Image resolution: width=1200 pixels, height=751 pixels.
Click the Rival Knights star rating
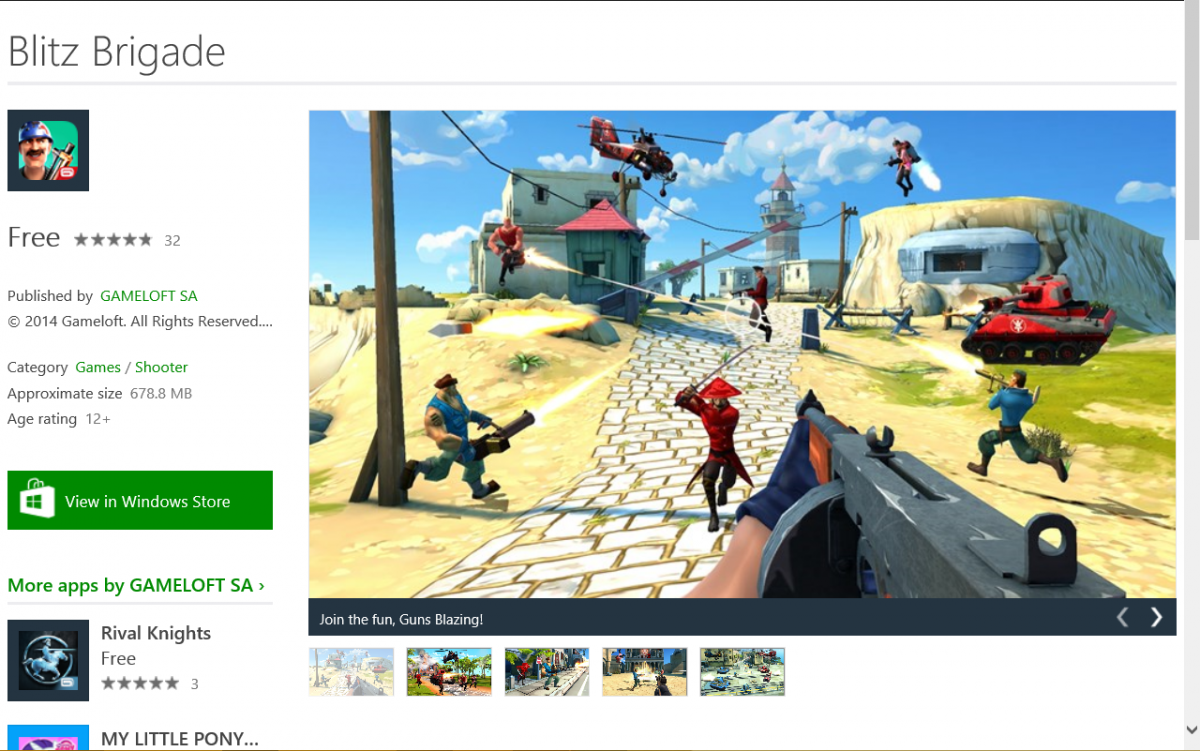pos(140,684)
